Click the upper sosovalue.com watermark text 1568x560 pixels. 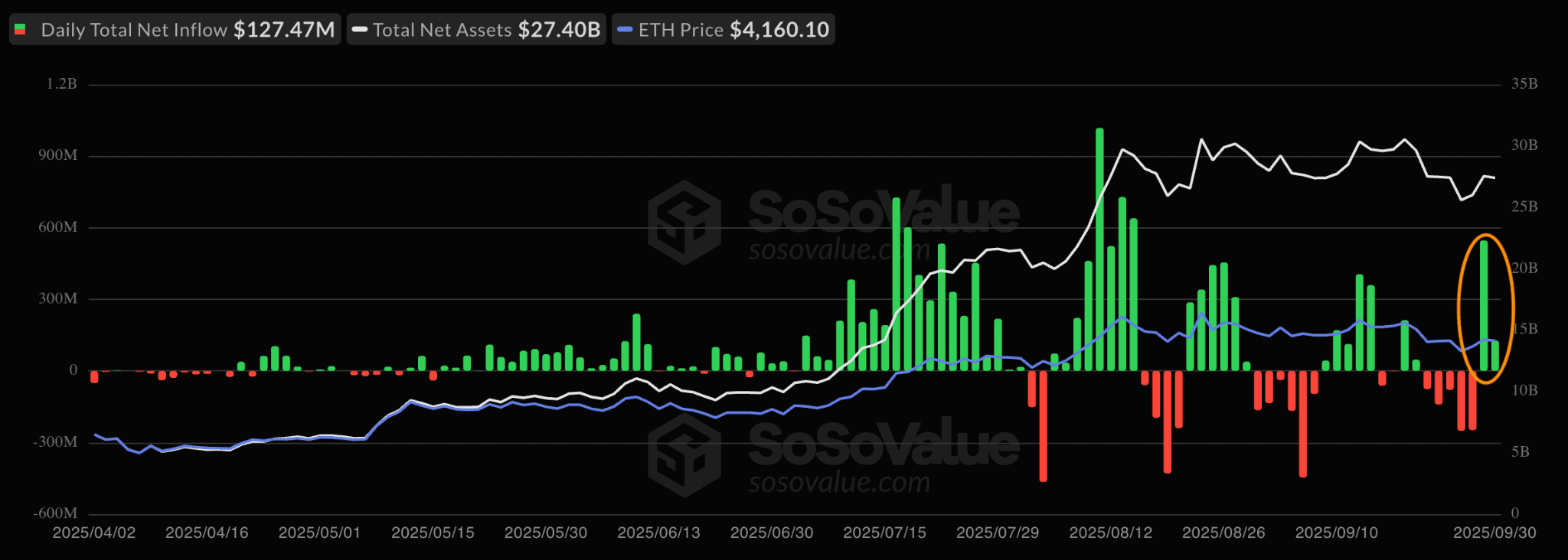(x=839, y=250)
